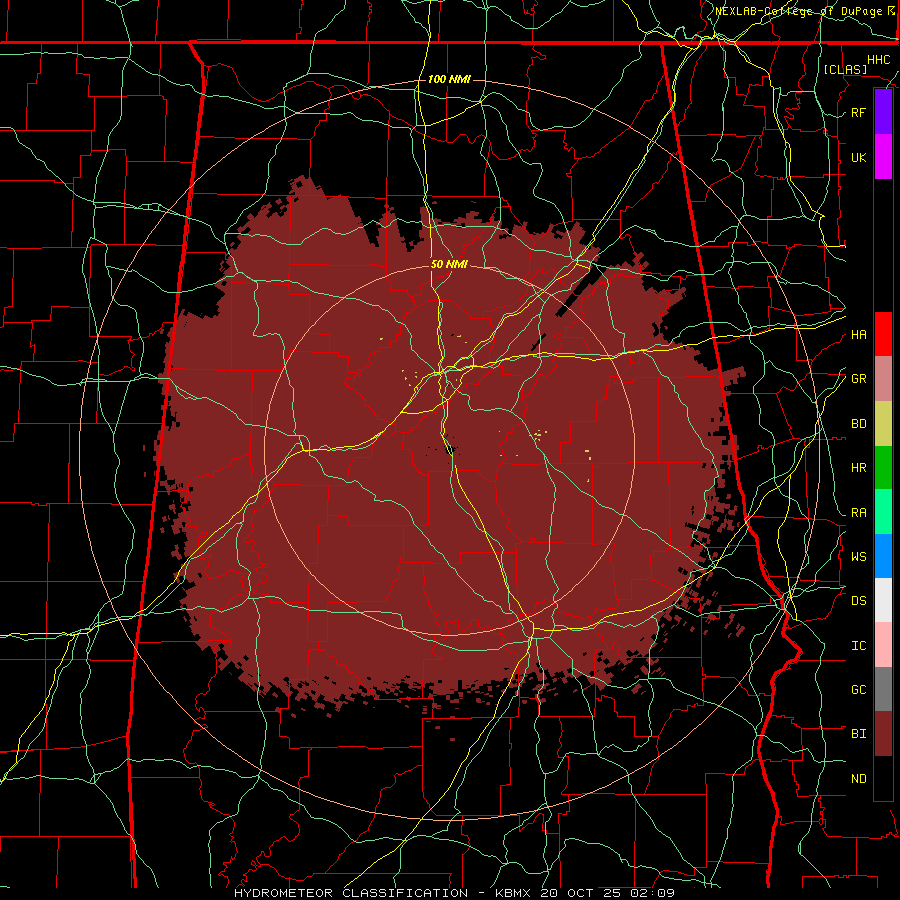Viewport: 900px width, 900px height.
Task: Click the HR green legend swatch
Action: coord(883,467)
